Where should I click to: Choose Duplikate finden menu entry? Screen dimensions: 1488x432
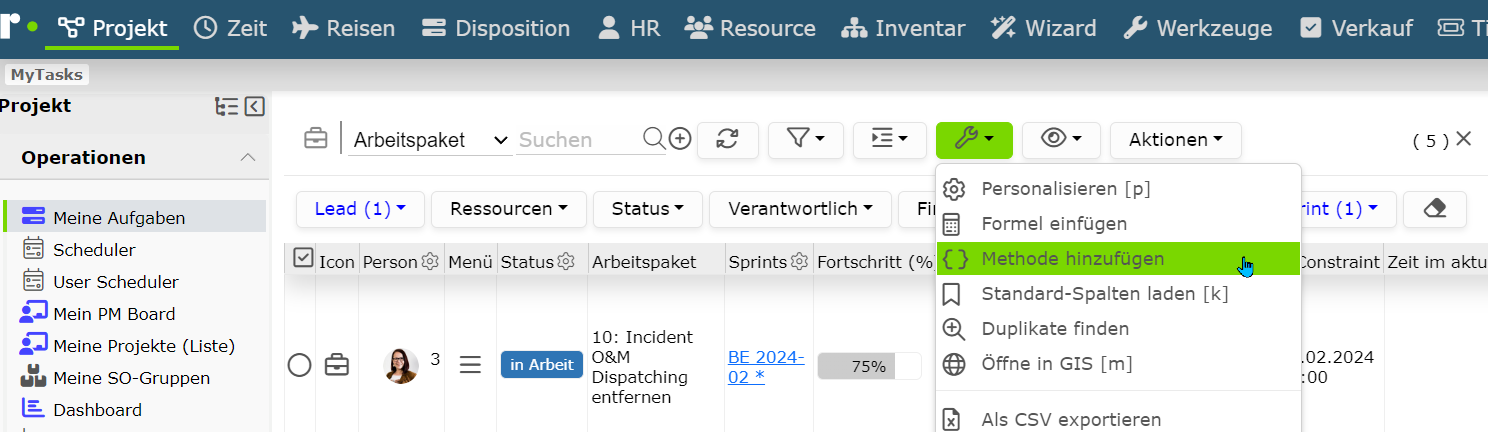pyautogui.click(x=1118, y=329)
